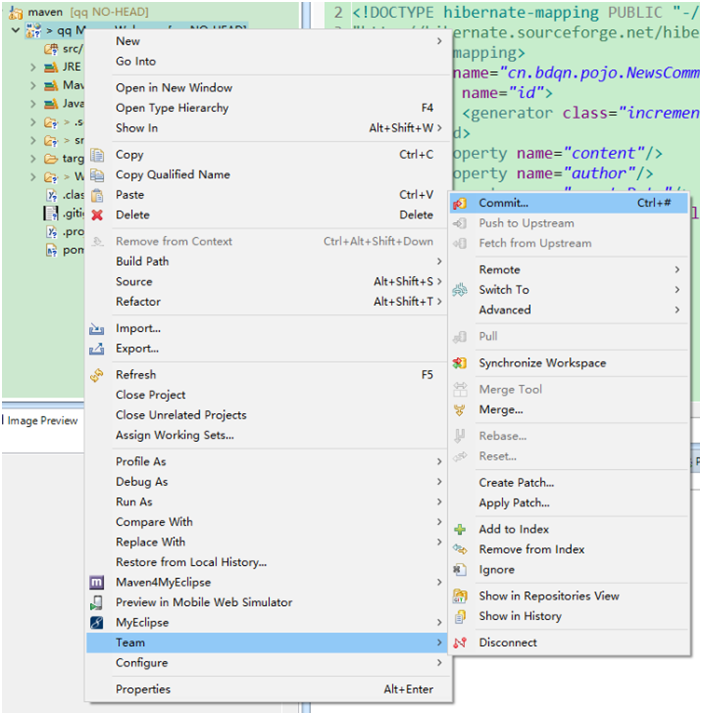
Task: Click the Show in Repositories View icon
Action: tap(460, 596)
